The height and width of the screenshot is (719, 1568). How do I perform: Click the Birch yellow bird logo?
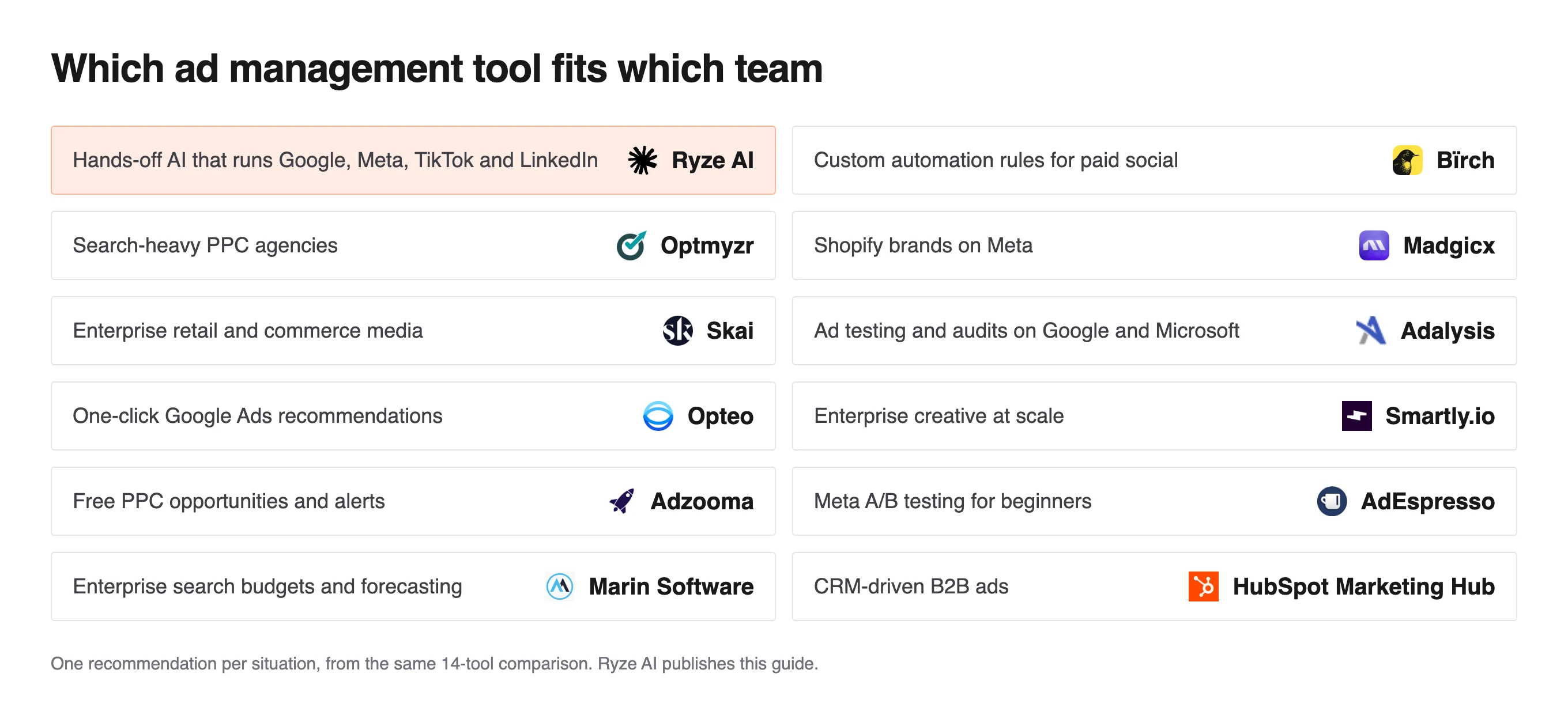[1407, 160]
